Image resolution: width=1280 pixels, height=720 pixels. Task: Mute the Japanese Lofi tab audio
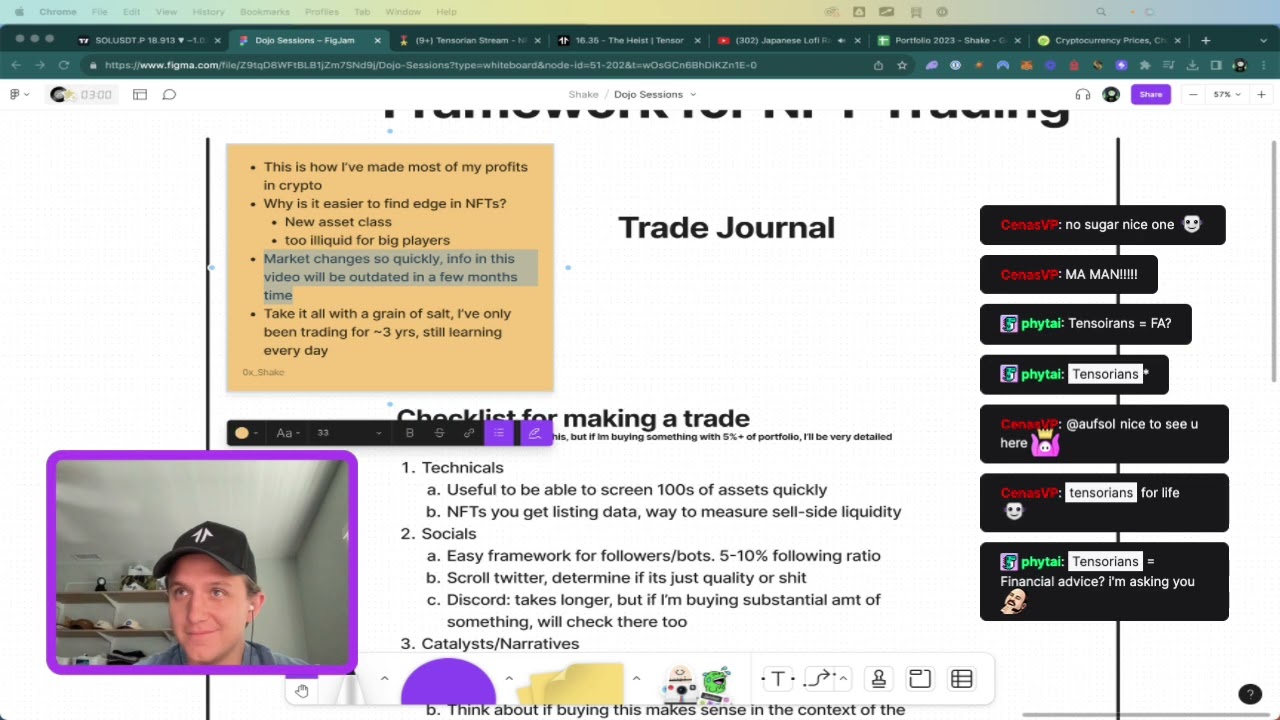pyautogui.click(x=840, y=40)
